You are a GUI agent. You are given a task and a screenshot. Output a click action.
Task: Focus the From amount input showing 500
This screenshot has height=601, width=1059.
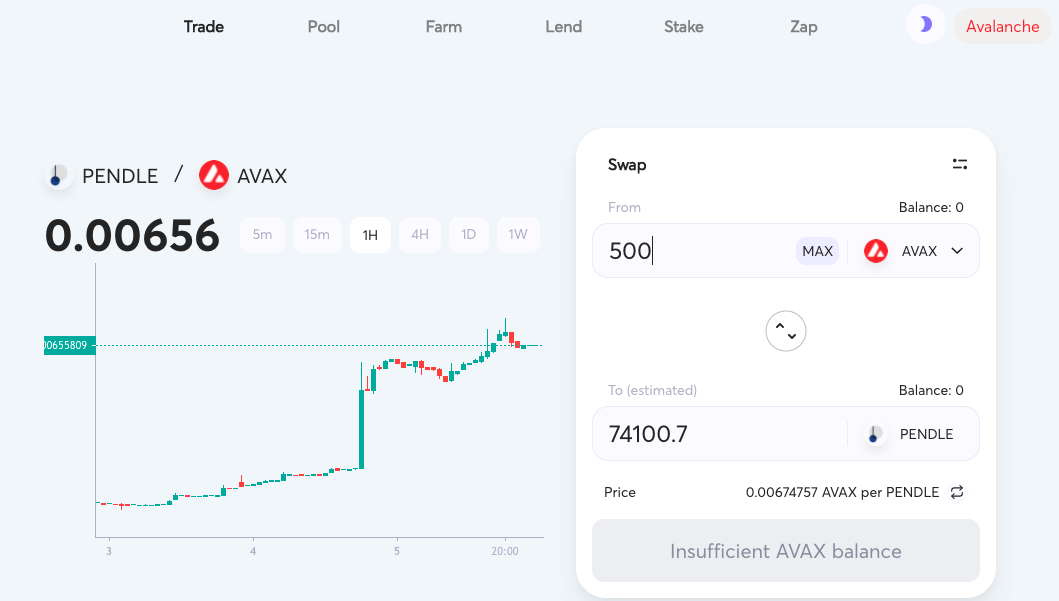tap(696, 251)
